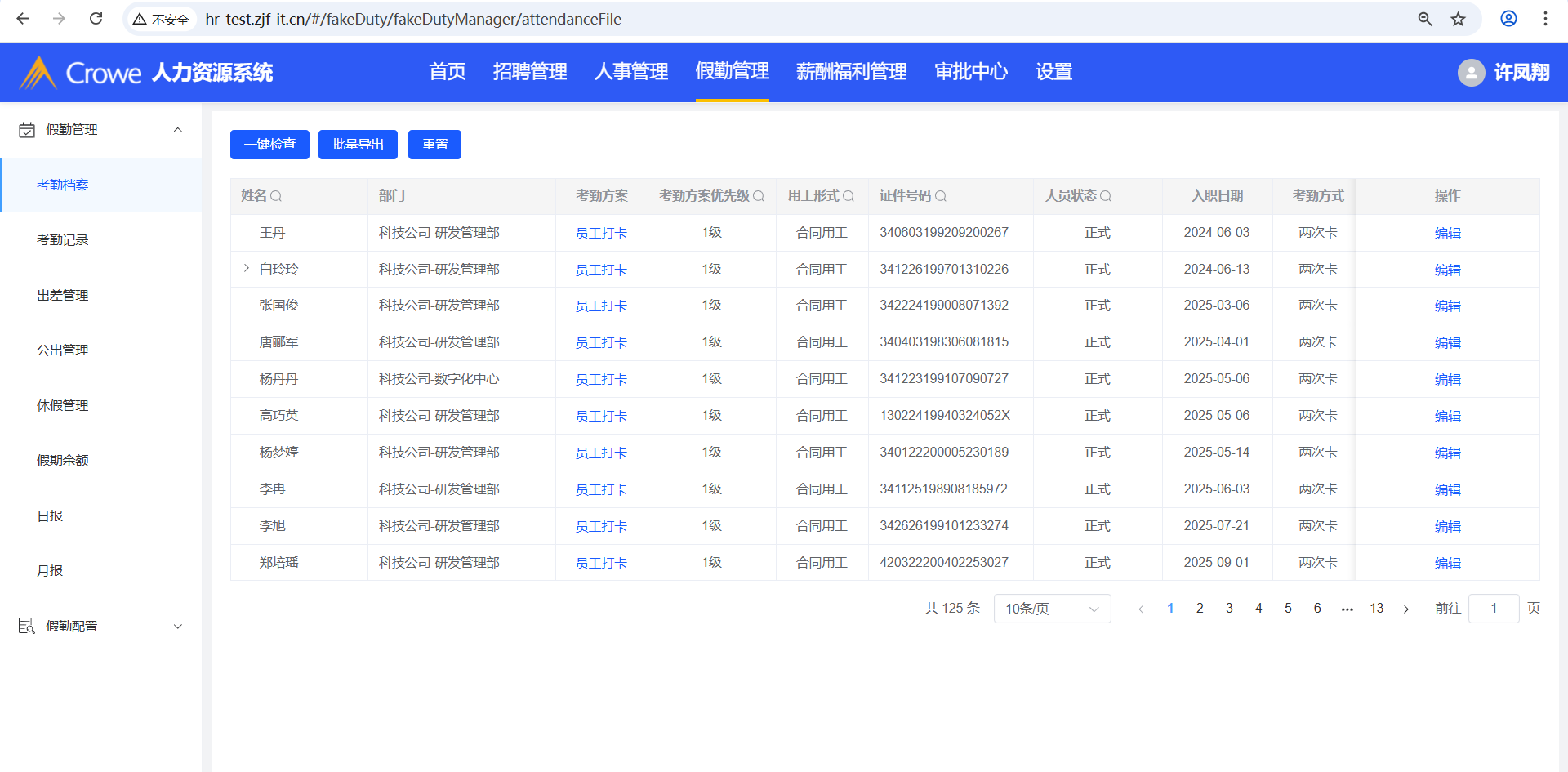Click the 前往 page number input field
The height and width of the screenshot is (772, 1568).
[x=1493, y=609]
